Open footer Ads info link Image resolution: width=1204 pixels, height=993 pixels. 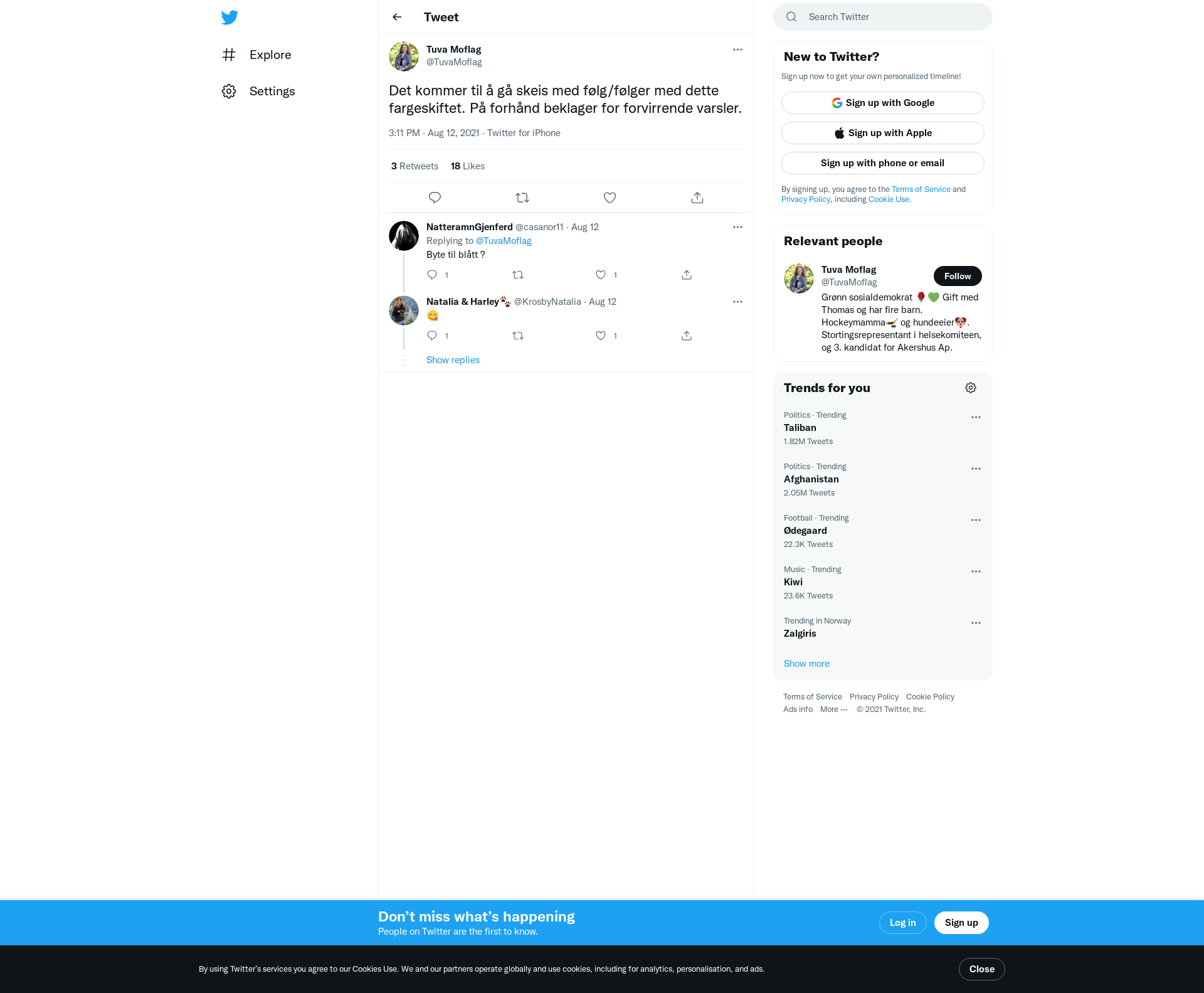798,709
